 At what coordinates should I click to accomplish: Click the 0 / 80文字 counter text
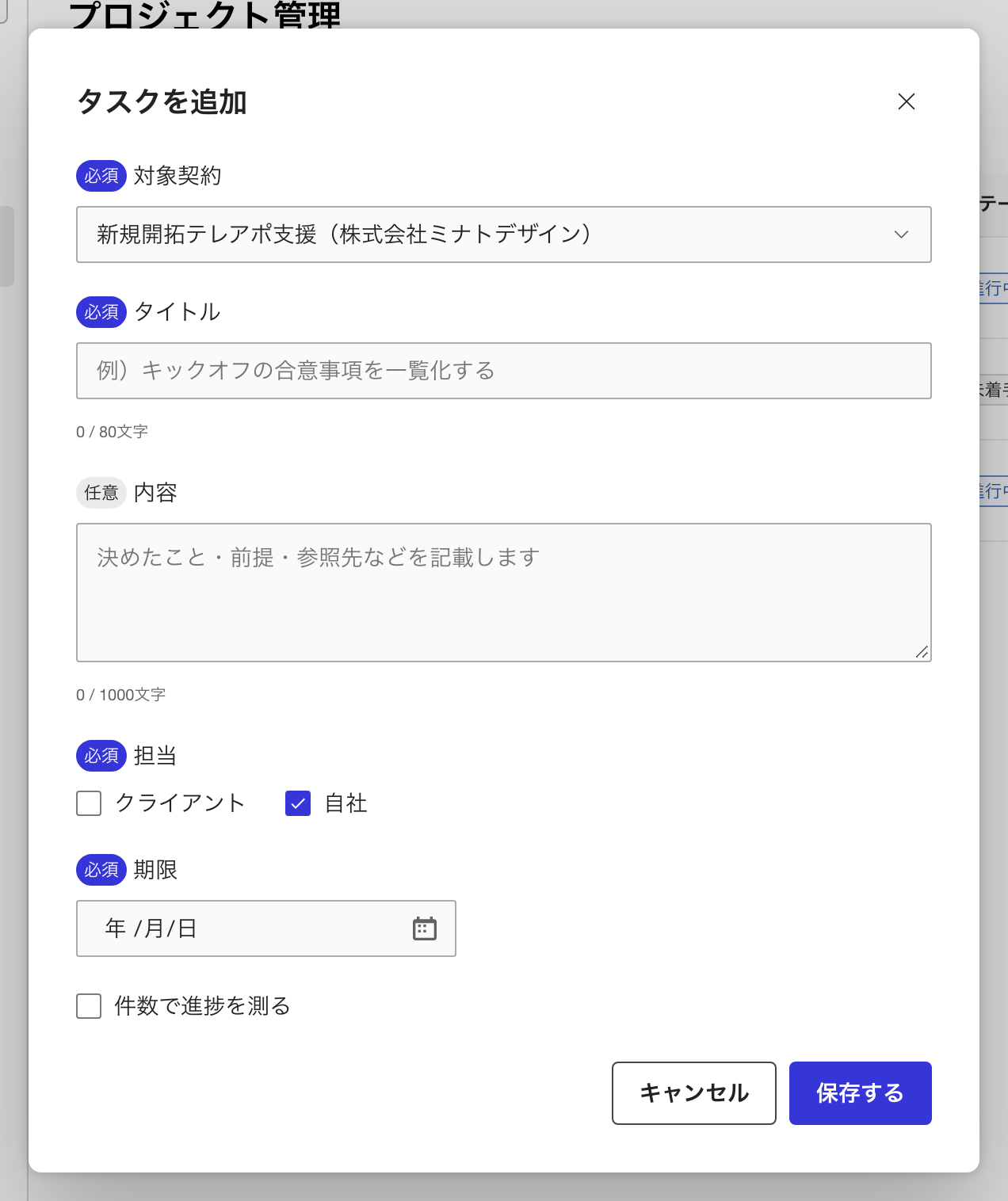point(112,432)
